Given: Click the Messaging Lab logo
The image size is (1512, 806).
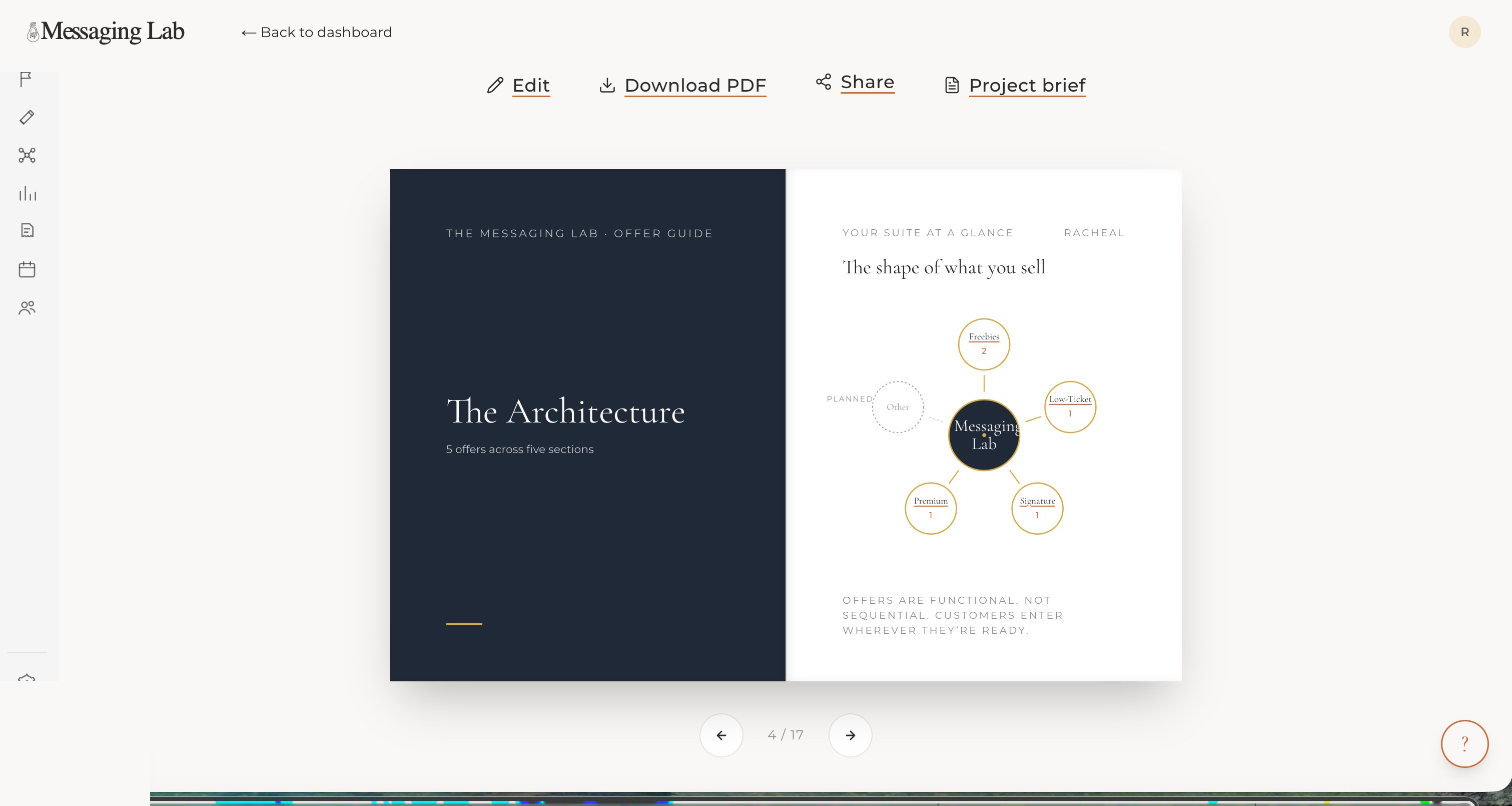Looking at the screenshot, I should tap(106, 32).
